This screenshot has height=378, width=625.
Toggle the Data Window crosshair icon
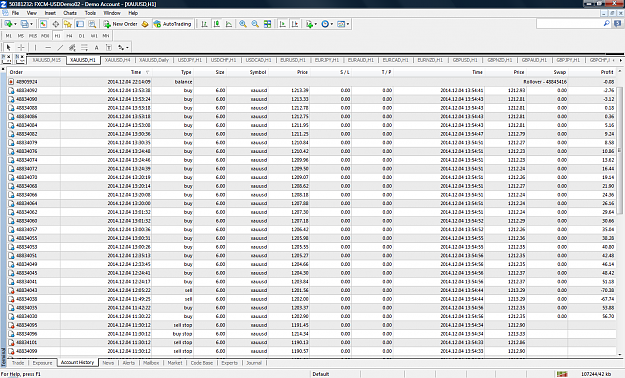coord(55,24)
